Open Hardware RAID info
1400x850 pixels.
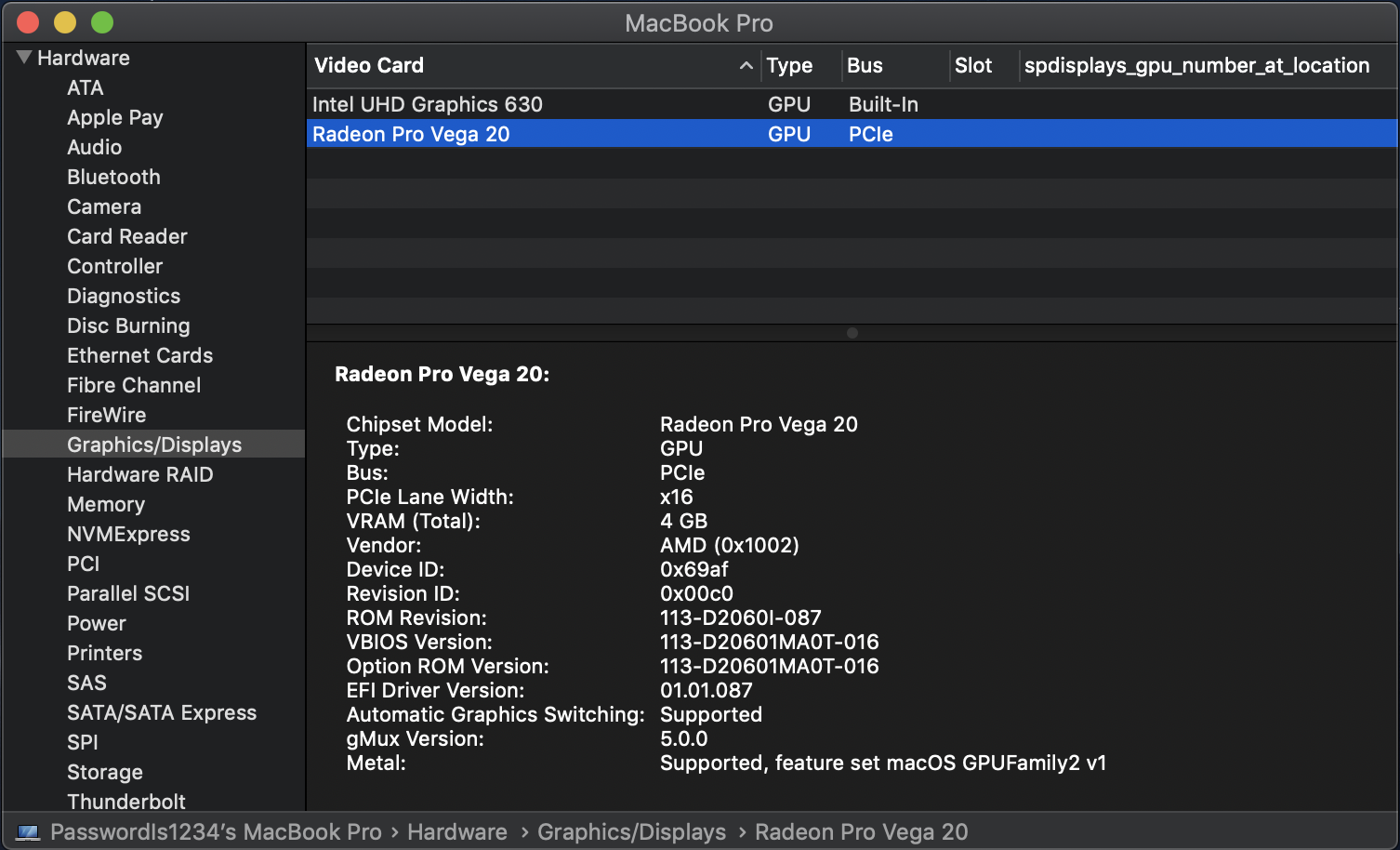click(x=140, y=474)
